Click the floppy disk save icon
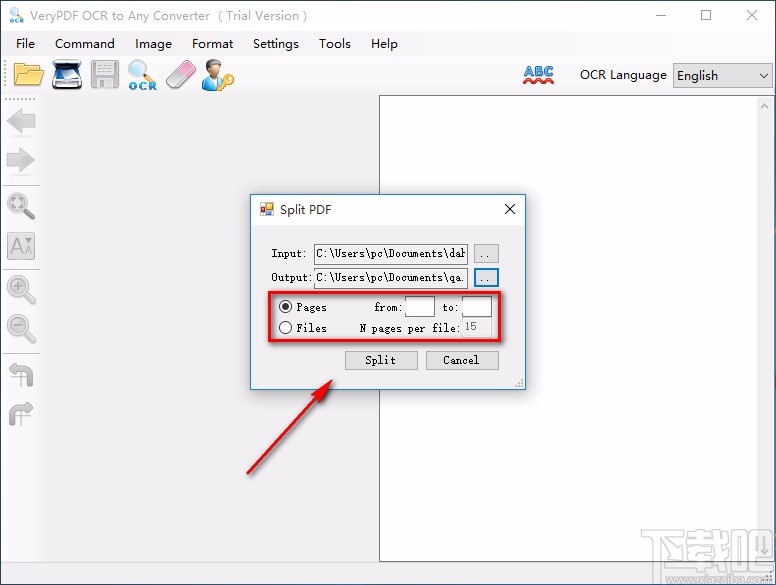Viewport: 776px width, 585px height. (105, 75)
